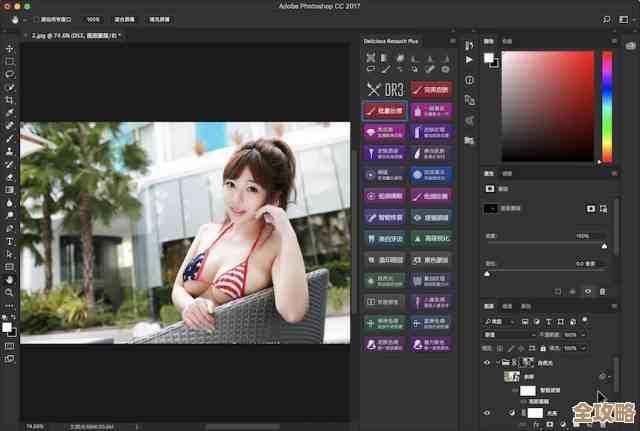Image resolution: width=640 pixels, height=431 pixels.
Task: Select the Horizontal Type tool
Action: [x=9, y=241]
